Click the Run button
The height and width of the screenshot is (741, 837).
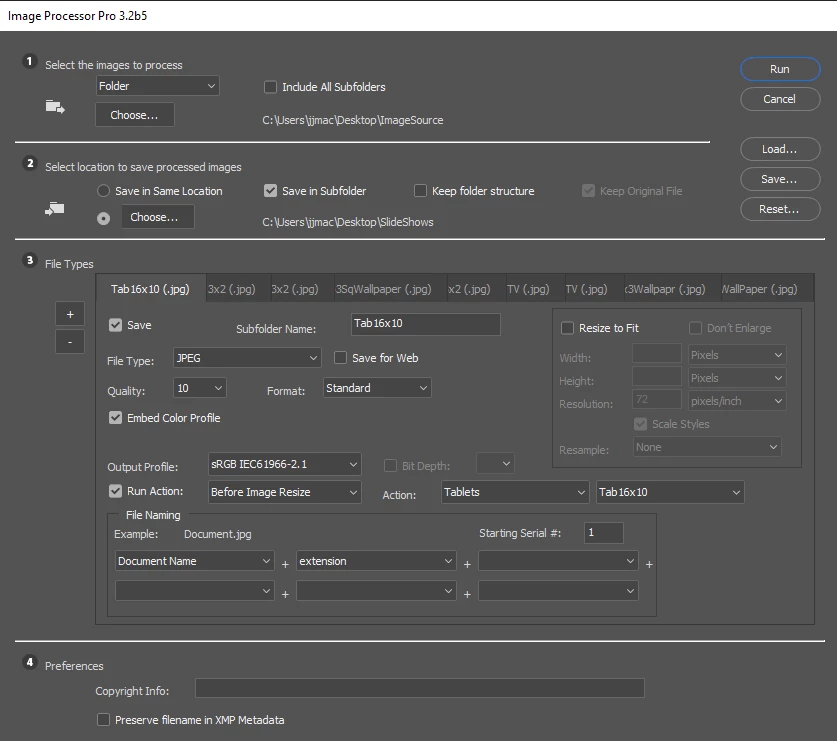[780, 69]
